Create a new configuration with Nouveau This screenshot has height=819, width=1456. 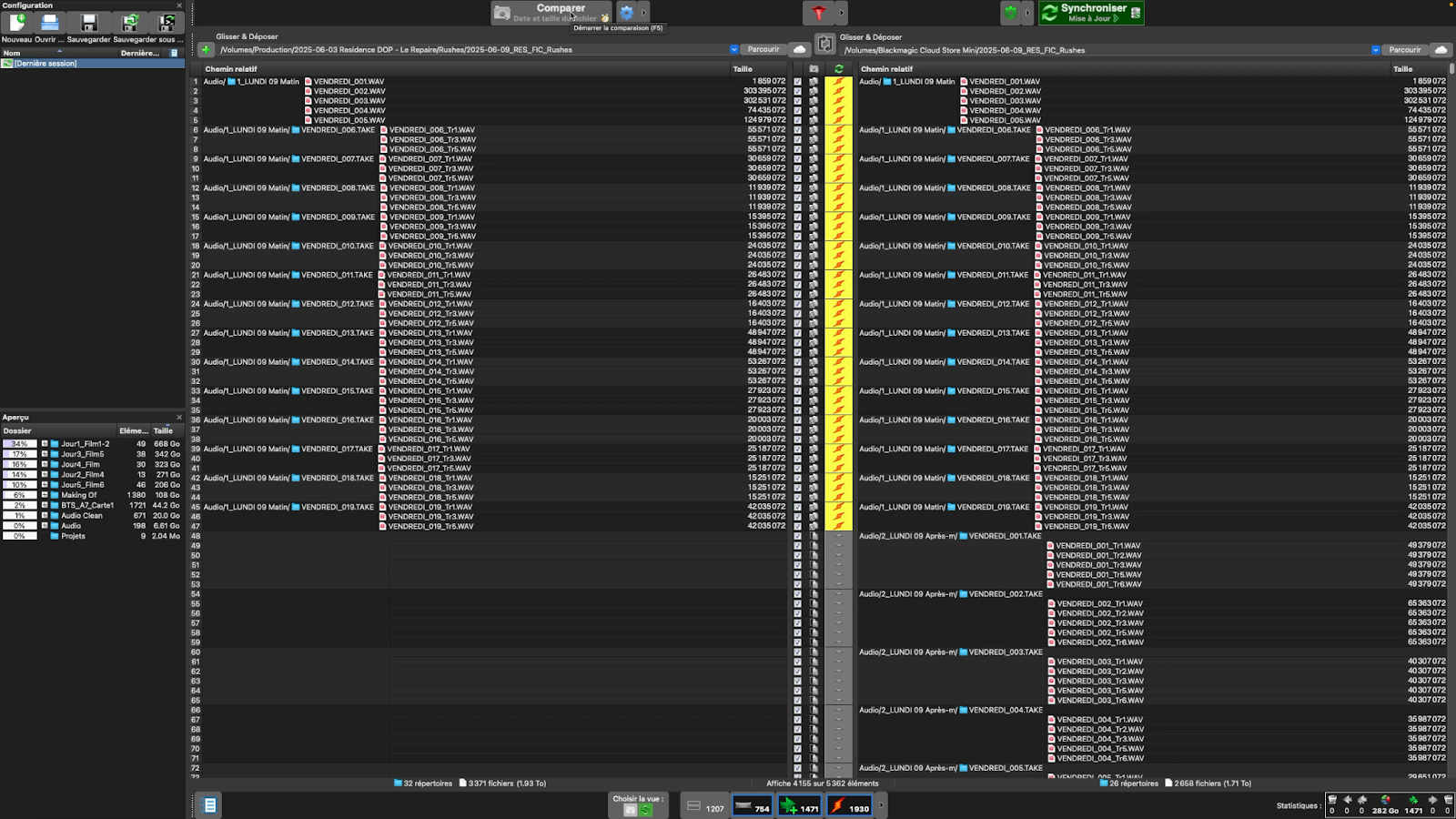[x=17, y=23]
